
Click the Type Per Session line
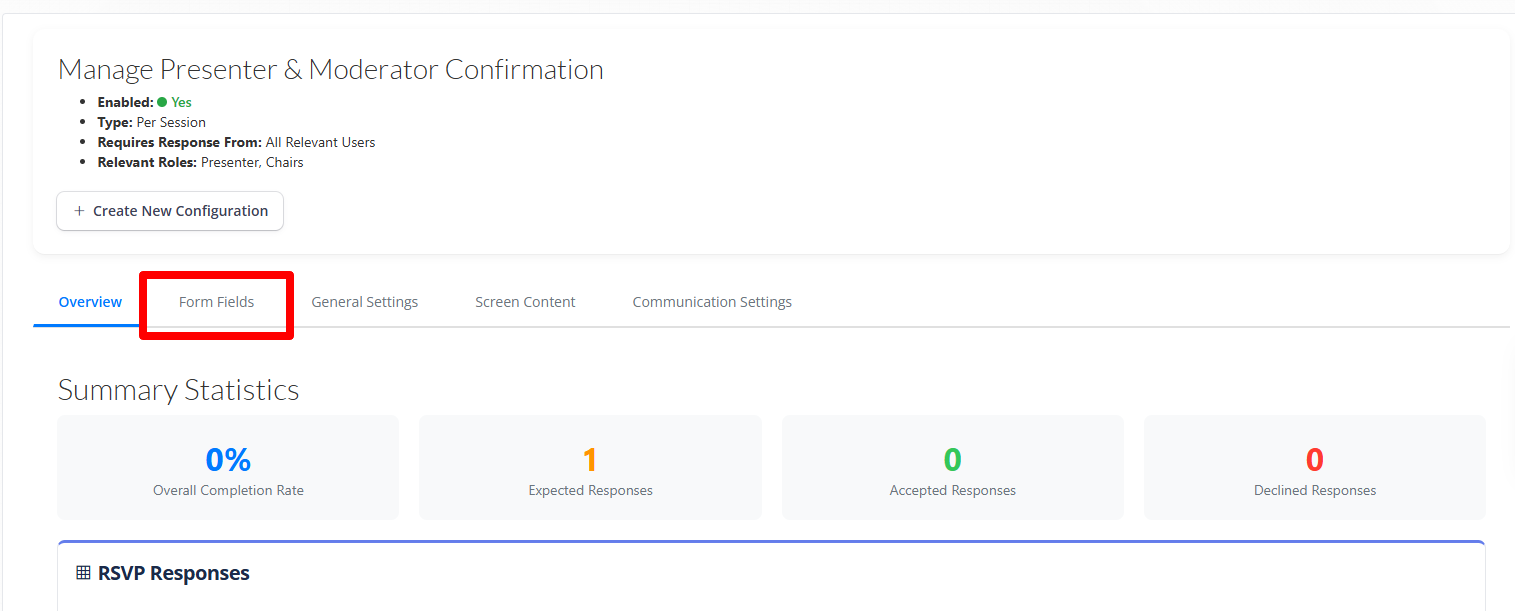pos(151,122)
